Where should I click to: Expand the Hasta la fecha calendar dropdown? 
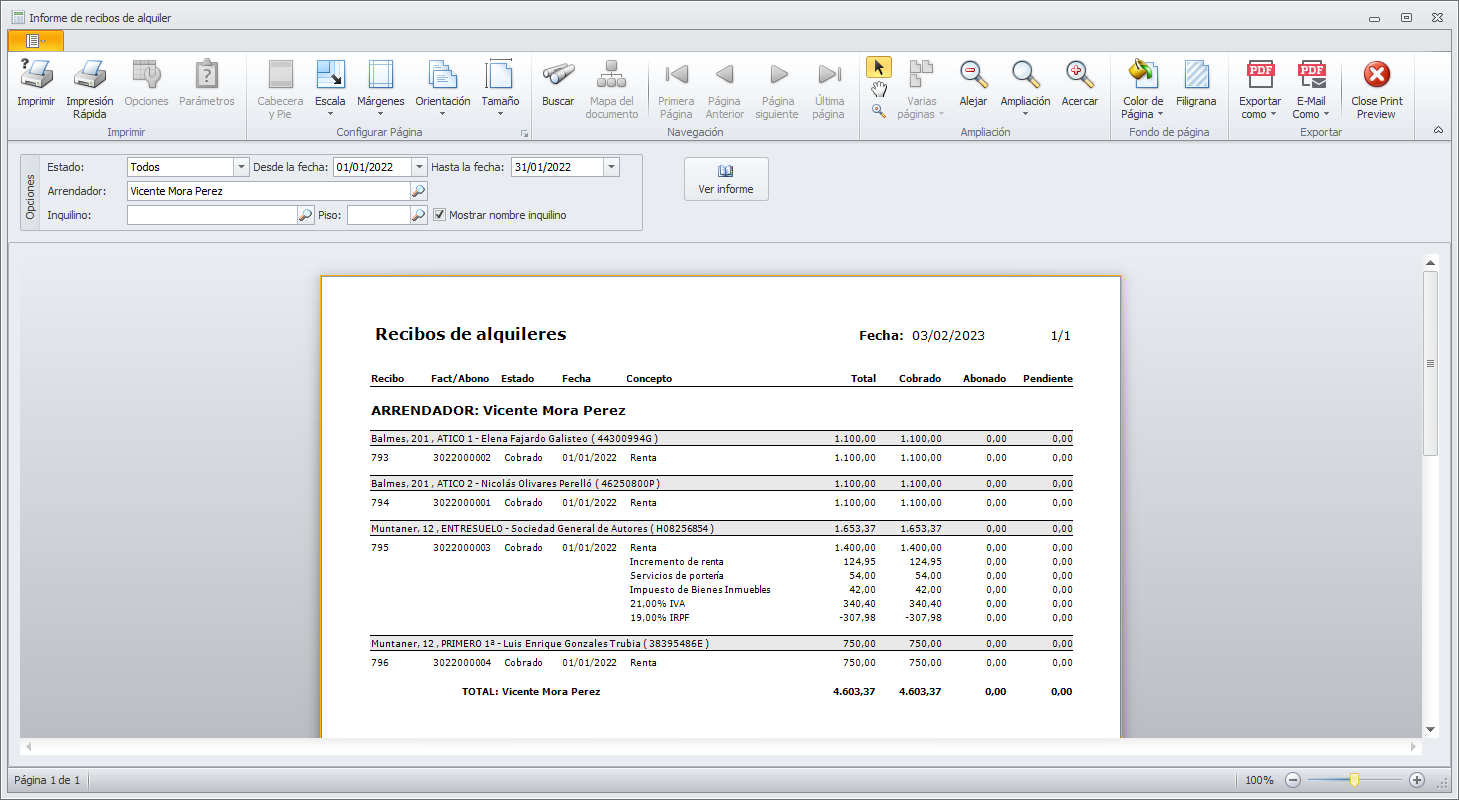[611, 168]
